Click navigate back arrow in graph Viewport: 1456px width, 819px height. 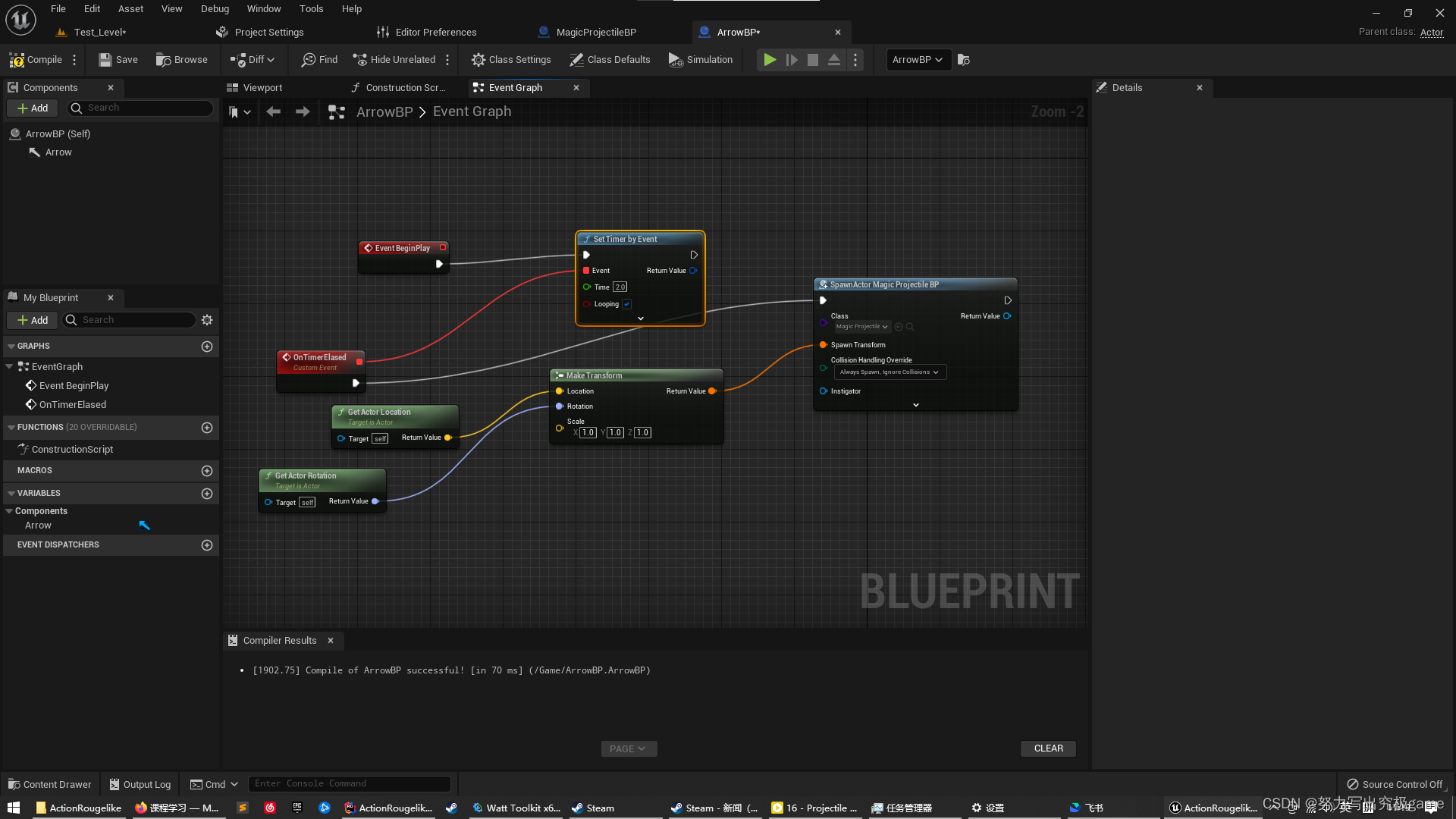pyautogui.click(x=274, y=111)
